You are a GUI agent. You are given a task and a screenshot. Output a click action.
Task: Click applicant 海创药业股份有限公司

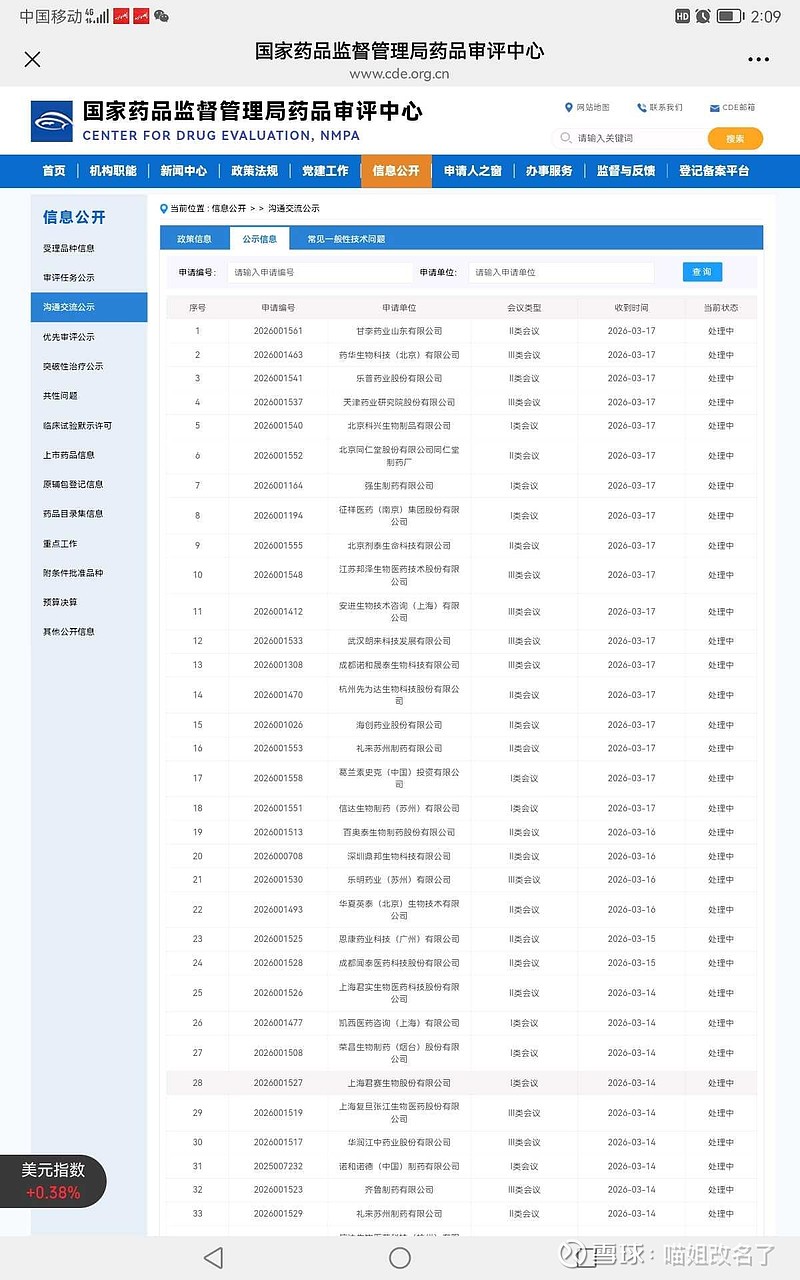pyautogui.click(x=399, y=725)
